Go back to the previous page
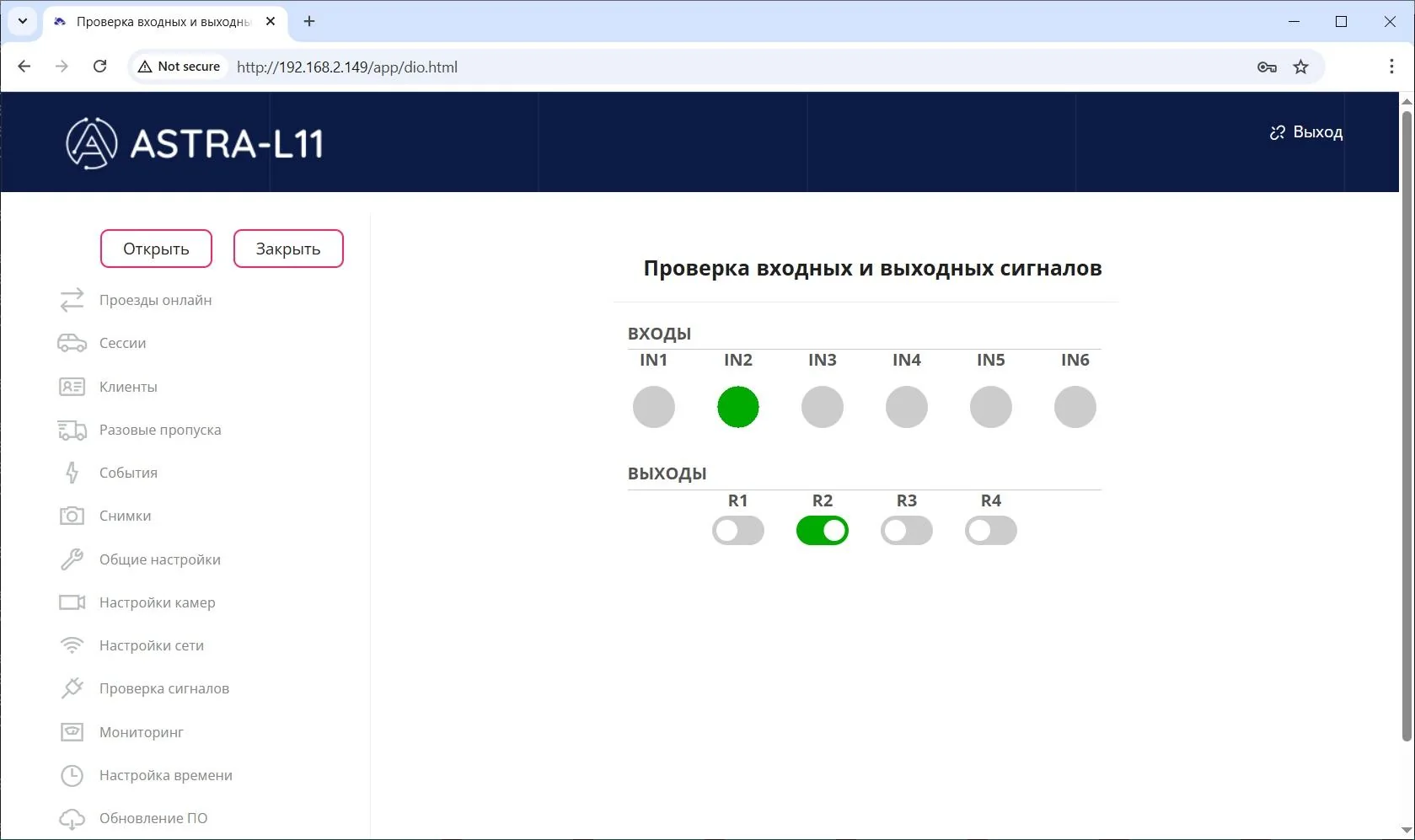1415x840 pixels. tap(24, 67)
